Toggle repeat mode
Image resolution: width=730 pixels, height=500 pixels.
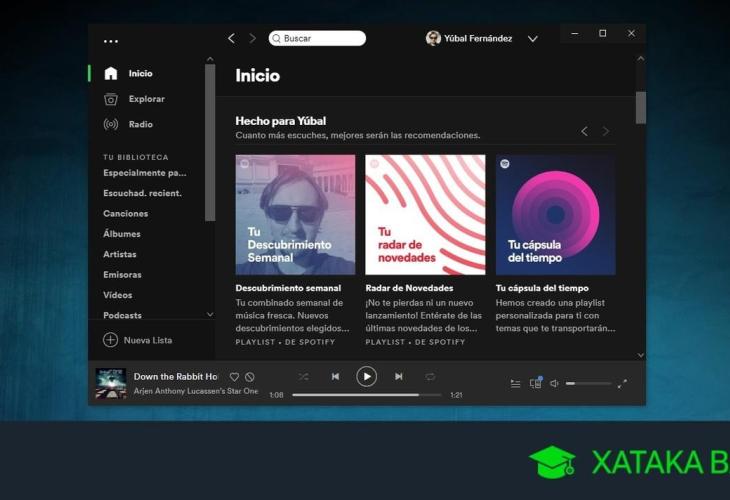tap(430, 377)
